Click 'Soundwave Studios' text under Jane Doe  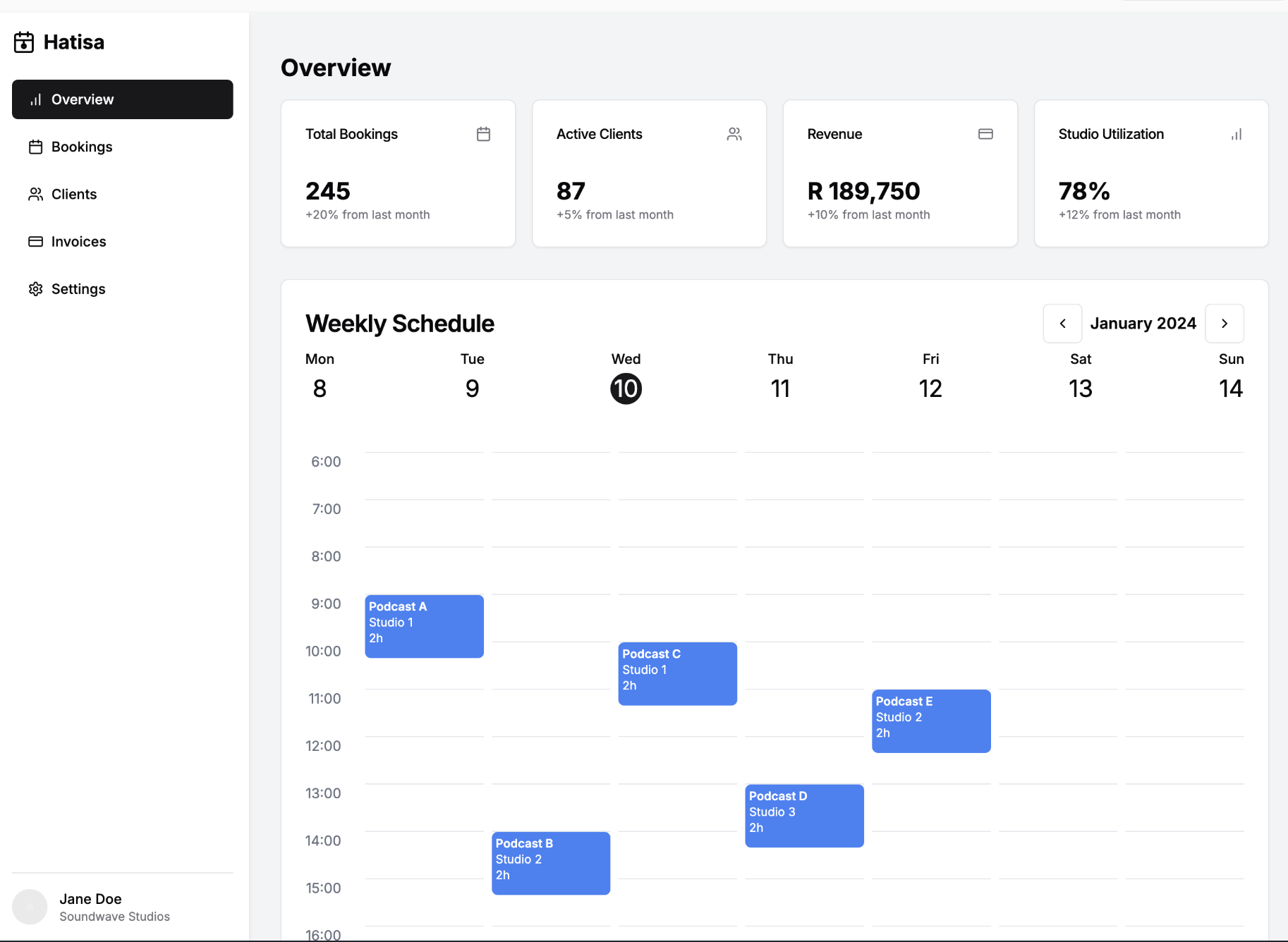point(114,917)
